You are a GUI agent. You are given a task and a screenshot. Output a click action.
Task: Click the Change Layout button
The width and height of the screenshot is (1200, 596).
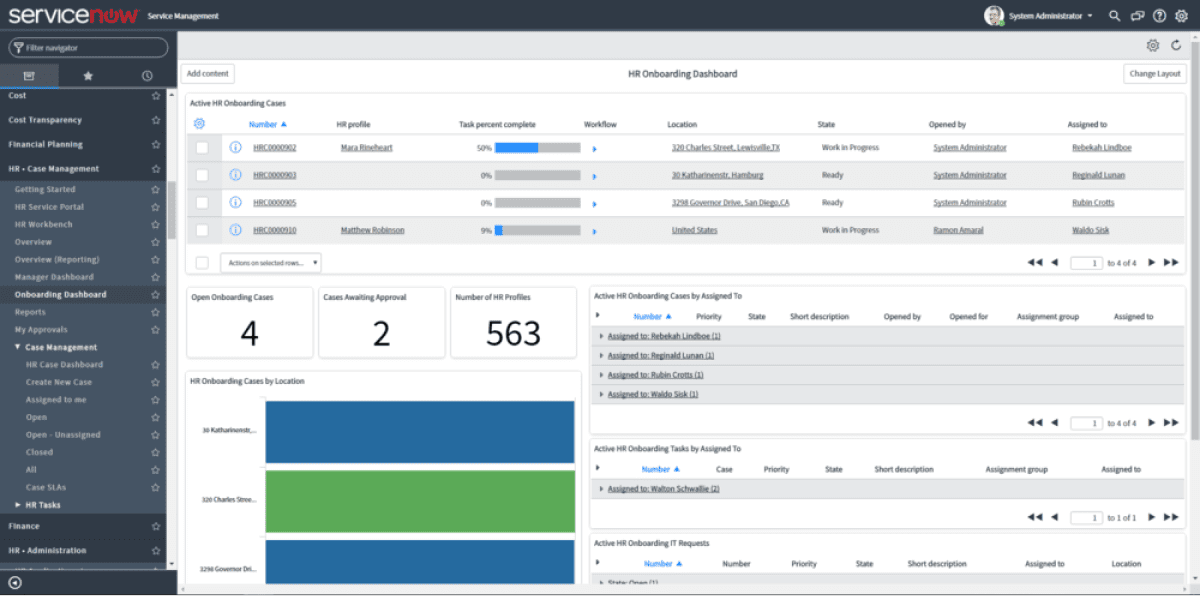click(1155, 74)
